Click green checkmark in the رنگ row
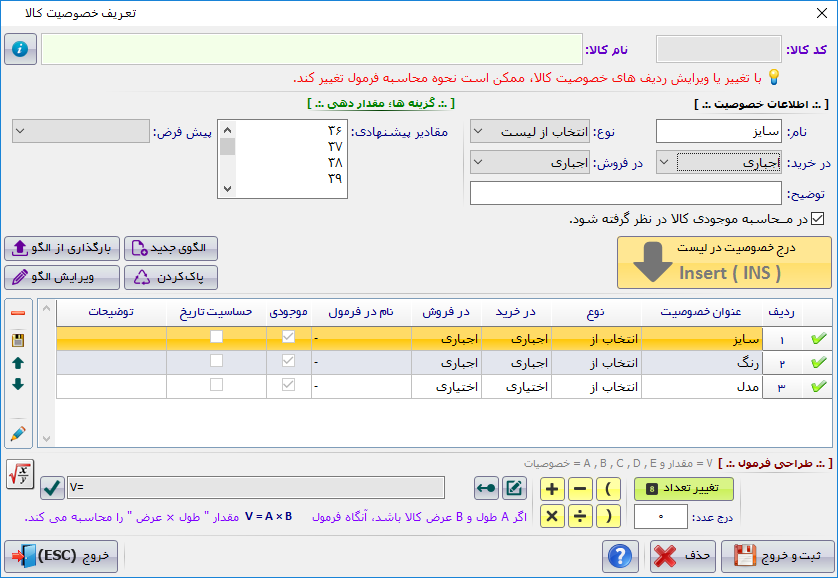Image resolution: width=838 pixels, height=578 pixels. pyautogui.click(x=818, y=363)
